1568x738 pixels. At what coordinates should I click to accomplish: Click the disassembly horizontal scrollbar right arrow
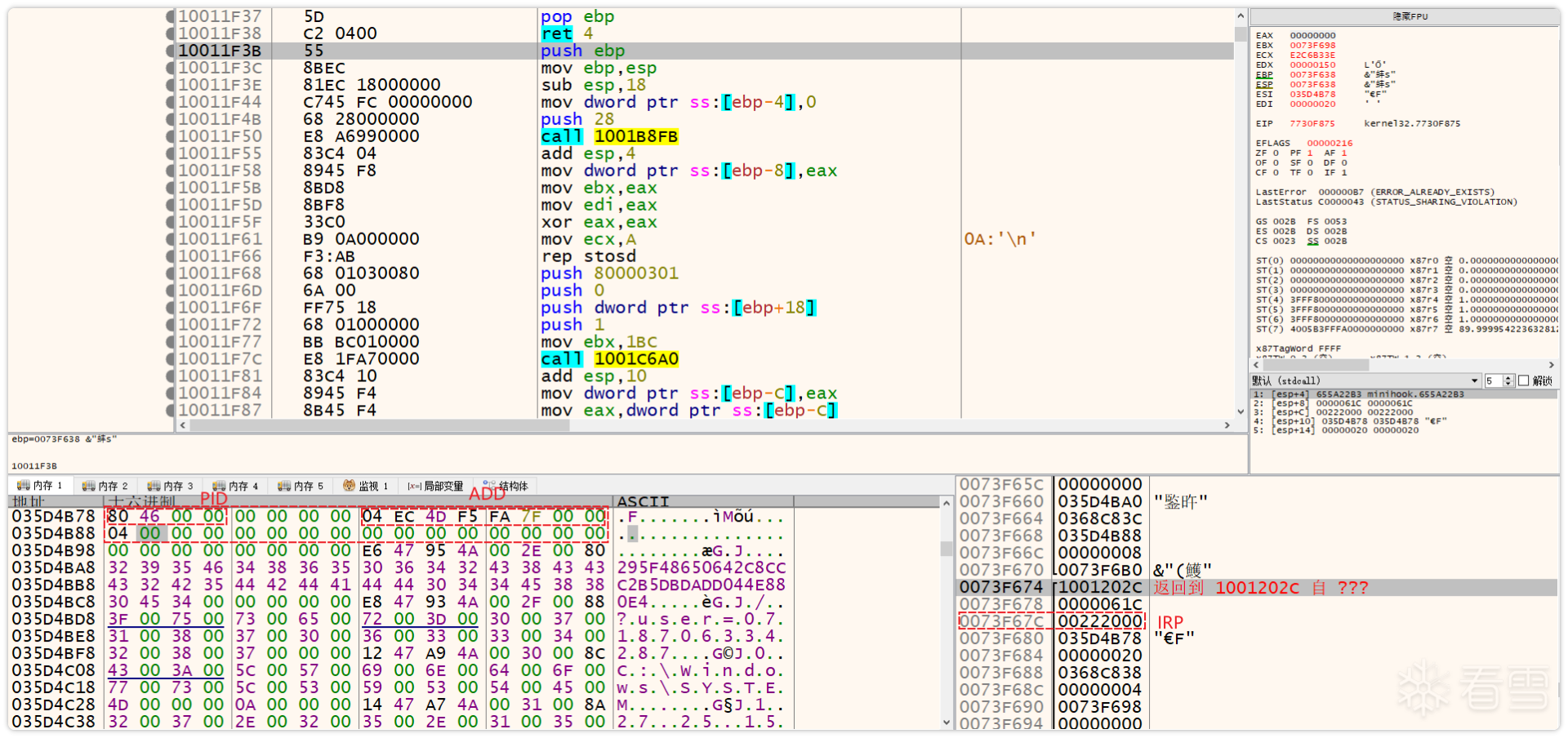1227,425
